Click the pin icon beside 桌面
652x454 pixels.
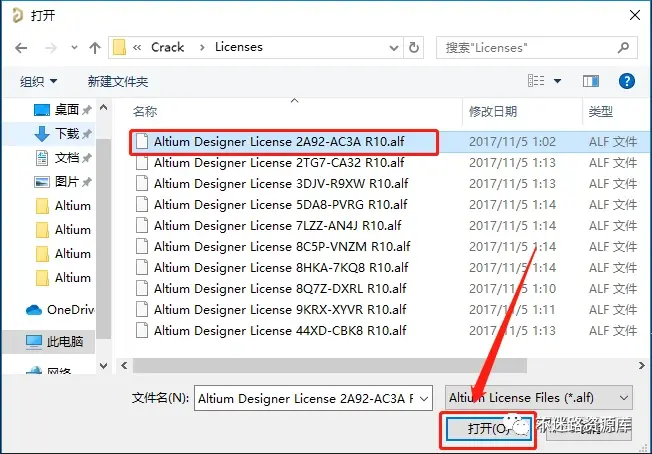86,110
